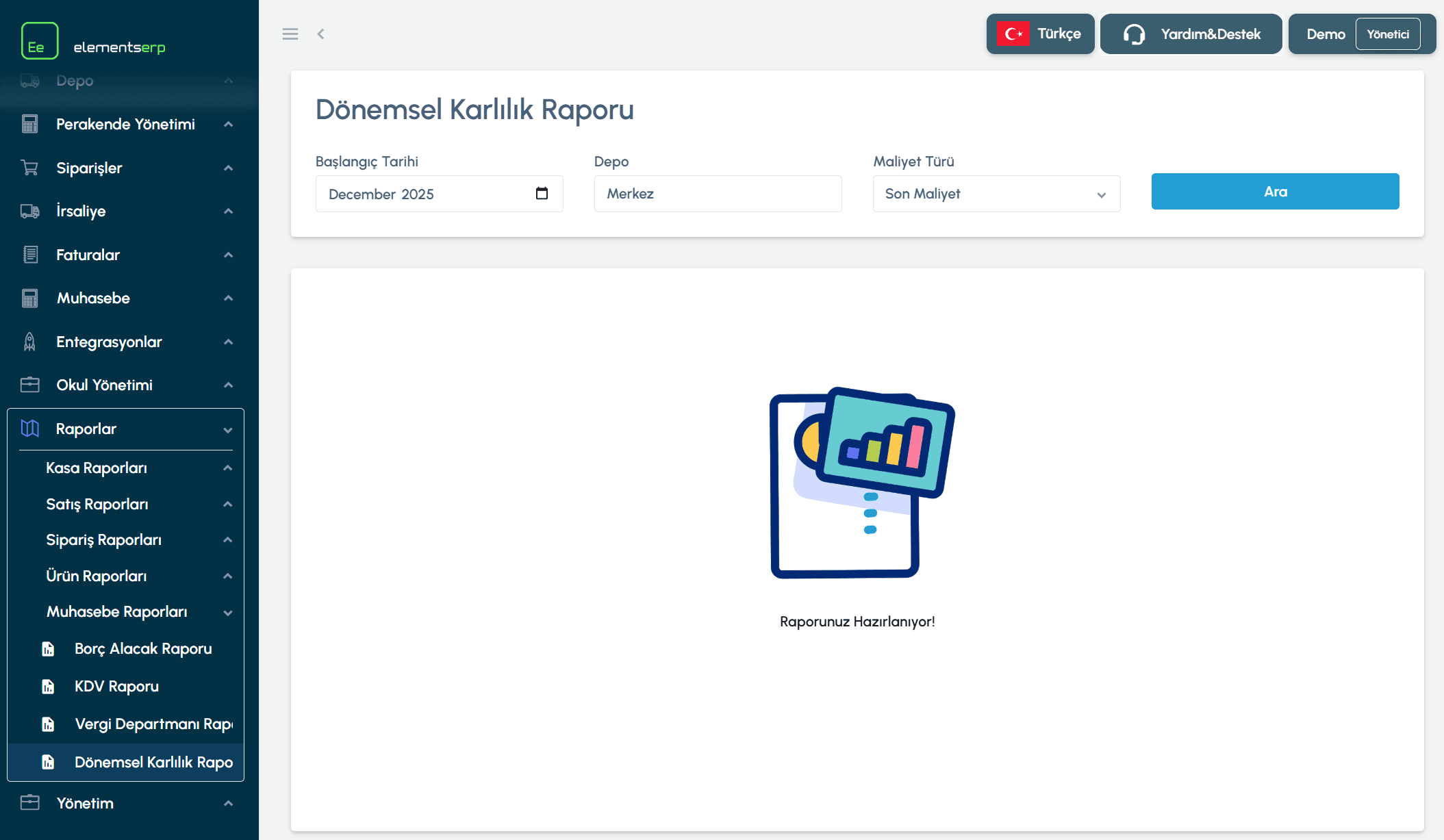The height and width of the screenshot is (840, 1444).
Task: Click the Raporlar map icon
Action: (29, 429)
